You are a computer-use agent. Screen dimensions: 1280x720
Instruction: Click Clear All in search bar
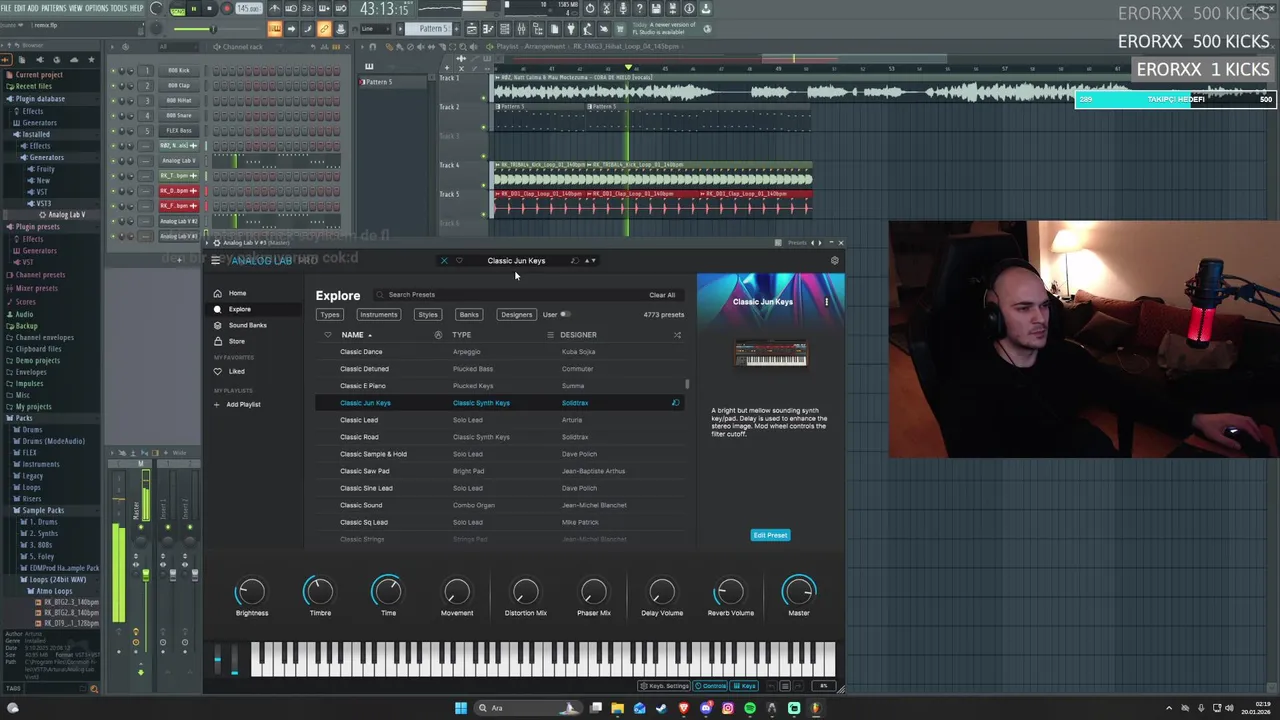(662, 295)
